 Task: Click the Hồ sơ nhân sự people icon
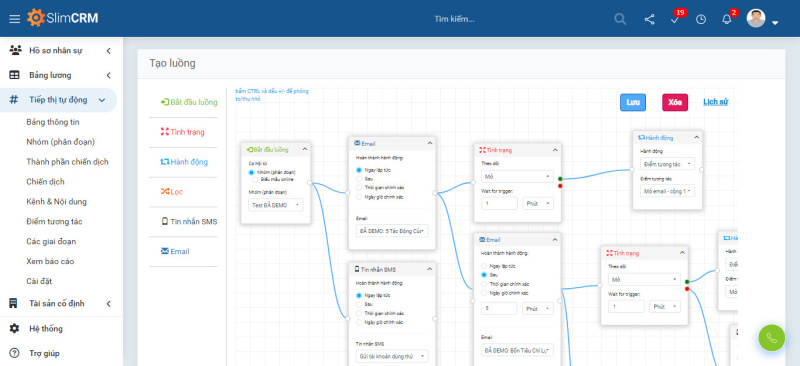click(x=15, y=51)
